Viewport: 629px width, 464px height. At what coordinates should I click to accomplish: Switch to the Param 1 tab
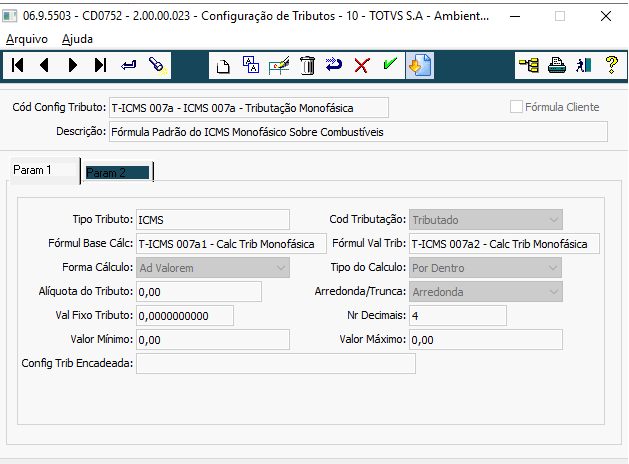pyautogui.click(x=44, y=170)
